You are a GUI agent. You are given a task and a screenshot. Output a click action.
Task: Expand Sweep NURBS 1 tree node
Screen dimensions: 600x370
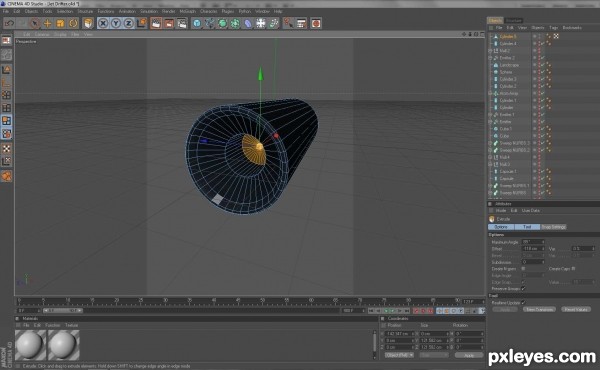click(491, 186)
